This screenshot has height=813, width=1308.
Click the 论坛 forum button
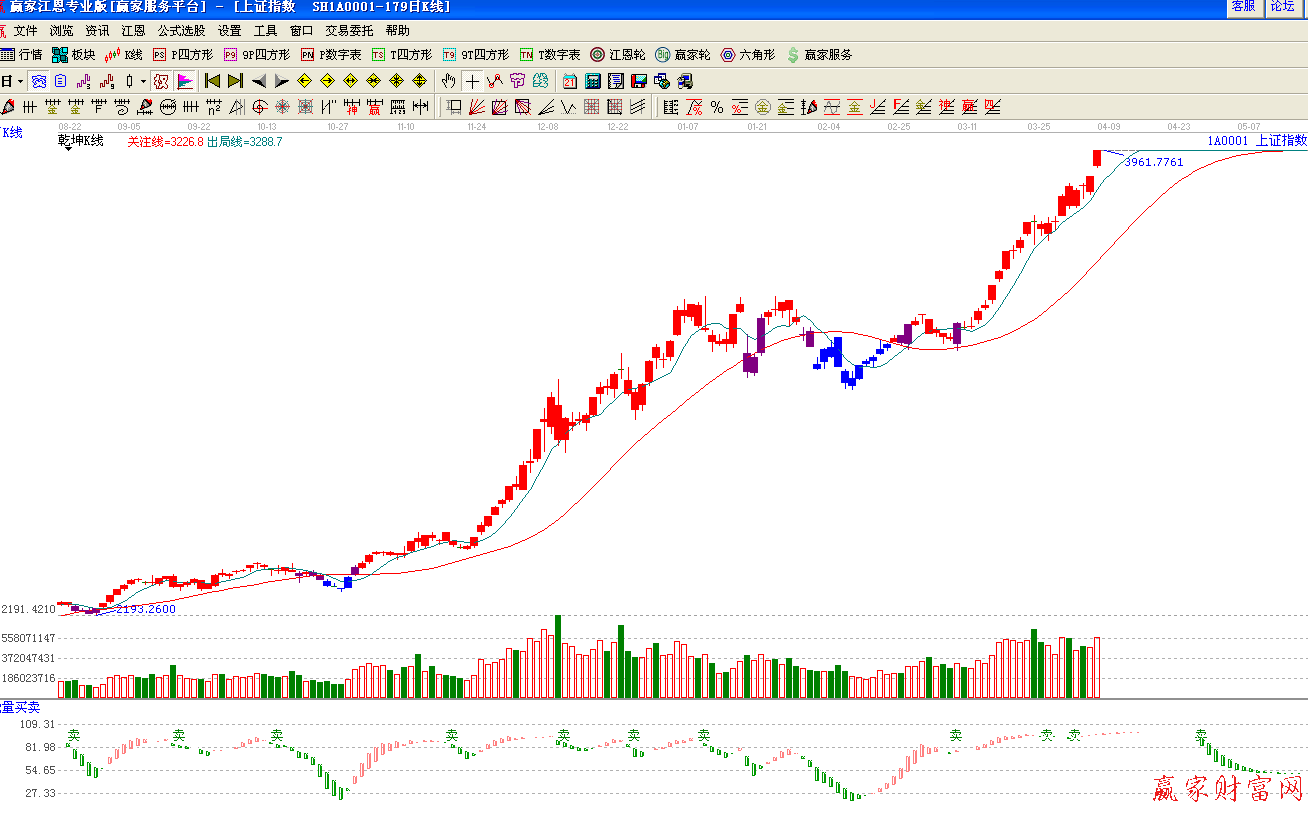coord(1283,7)
